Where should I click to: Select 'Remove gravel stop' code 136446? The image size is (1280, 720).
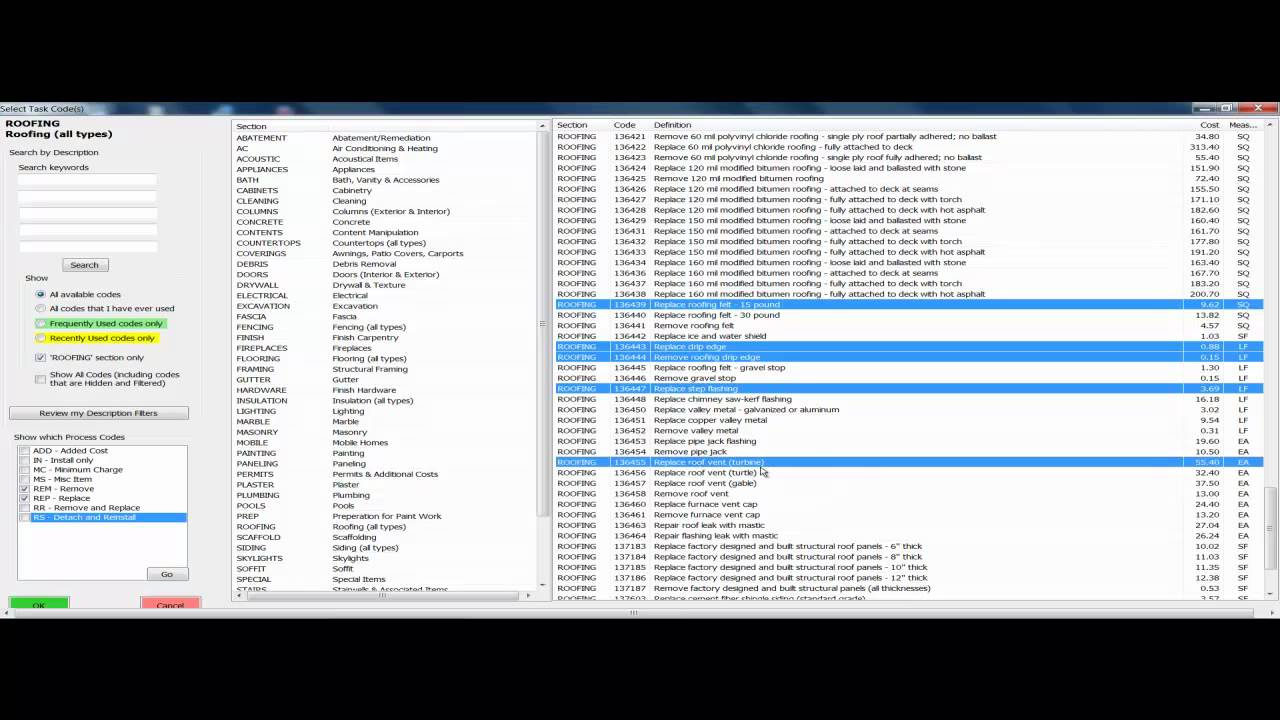(909, 378)
